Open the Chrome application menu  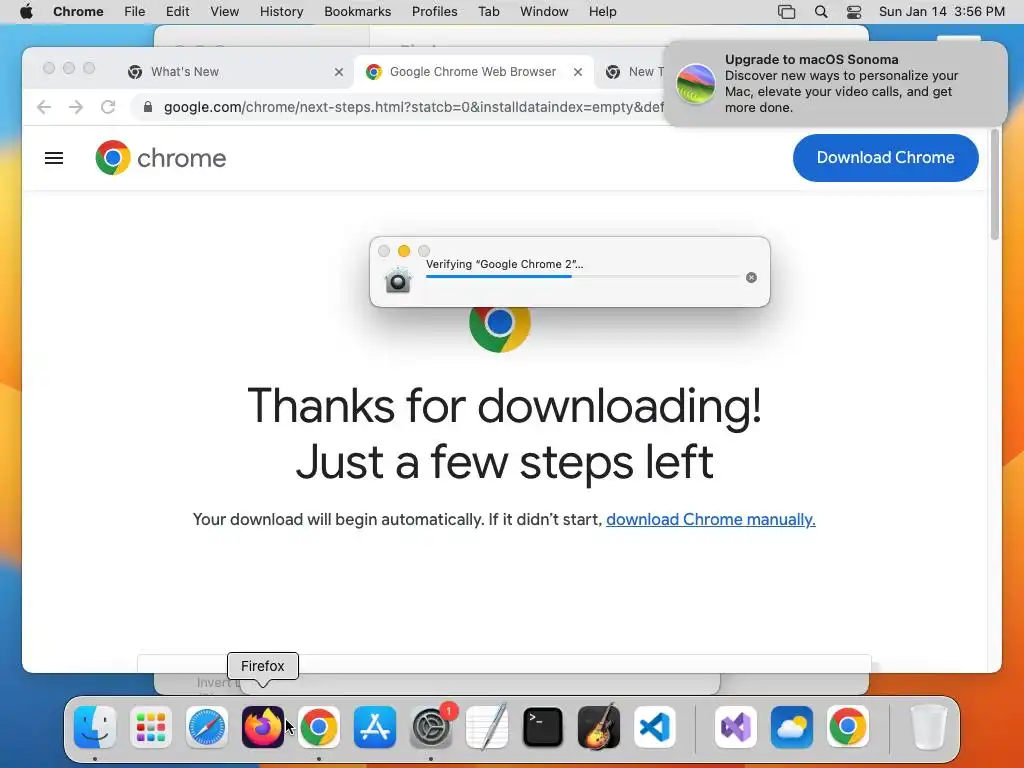click(x=78, y=12)
